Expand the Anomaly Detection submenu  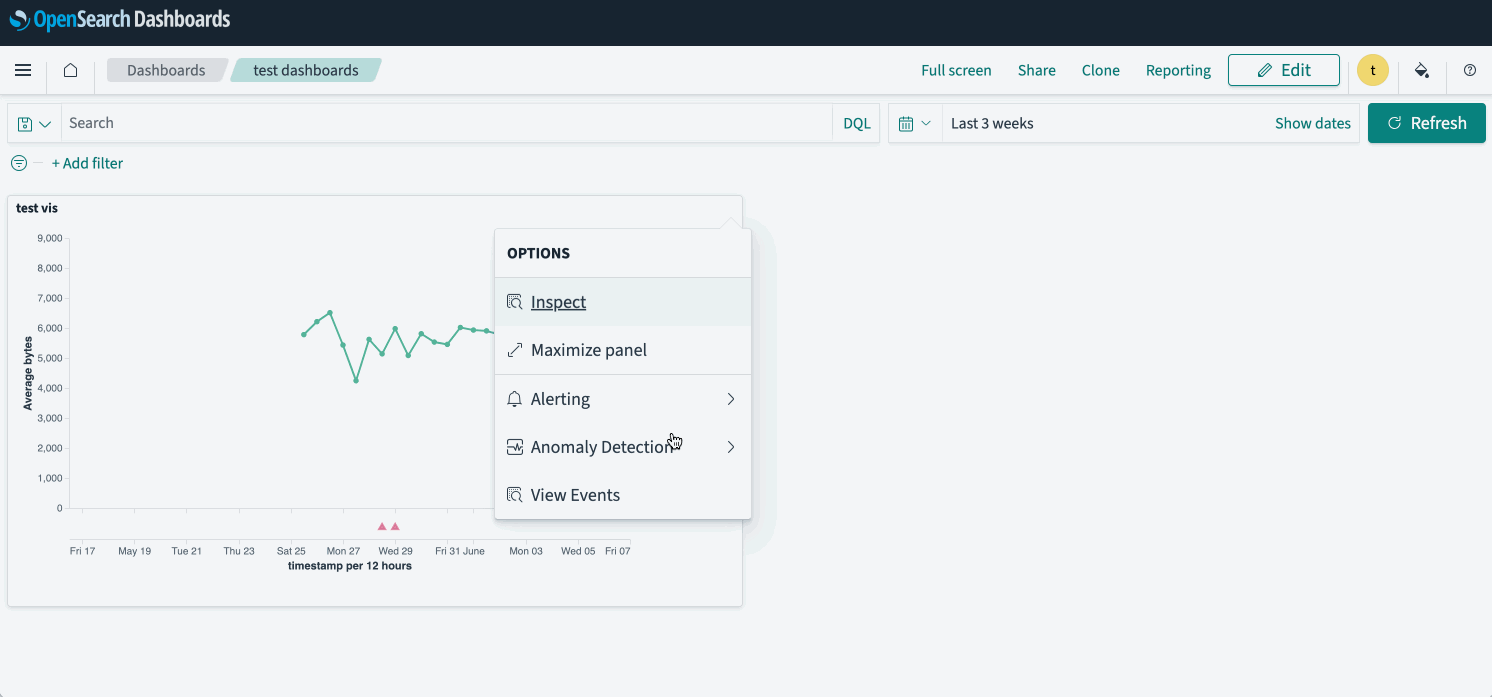(731, 447)
